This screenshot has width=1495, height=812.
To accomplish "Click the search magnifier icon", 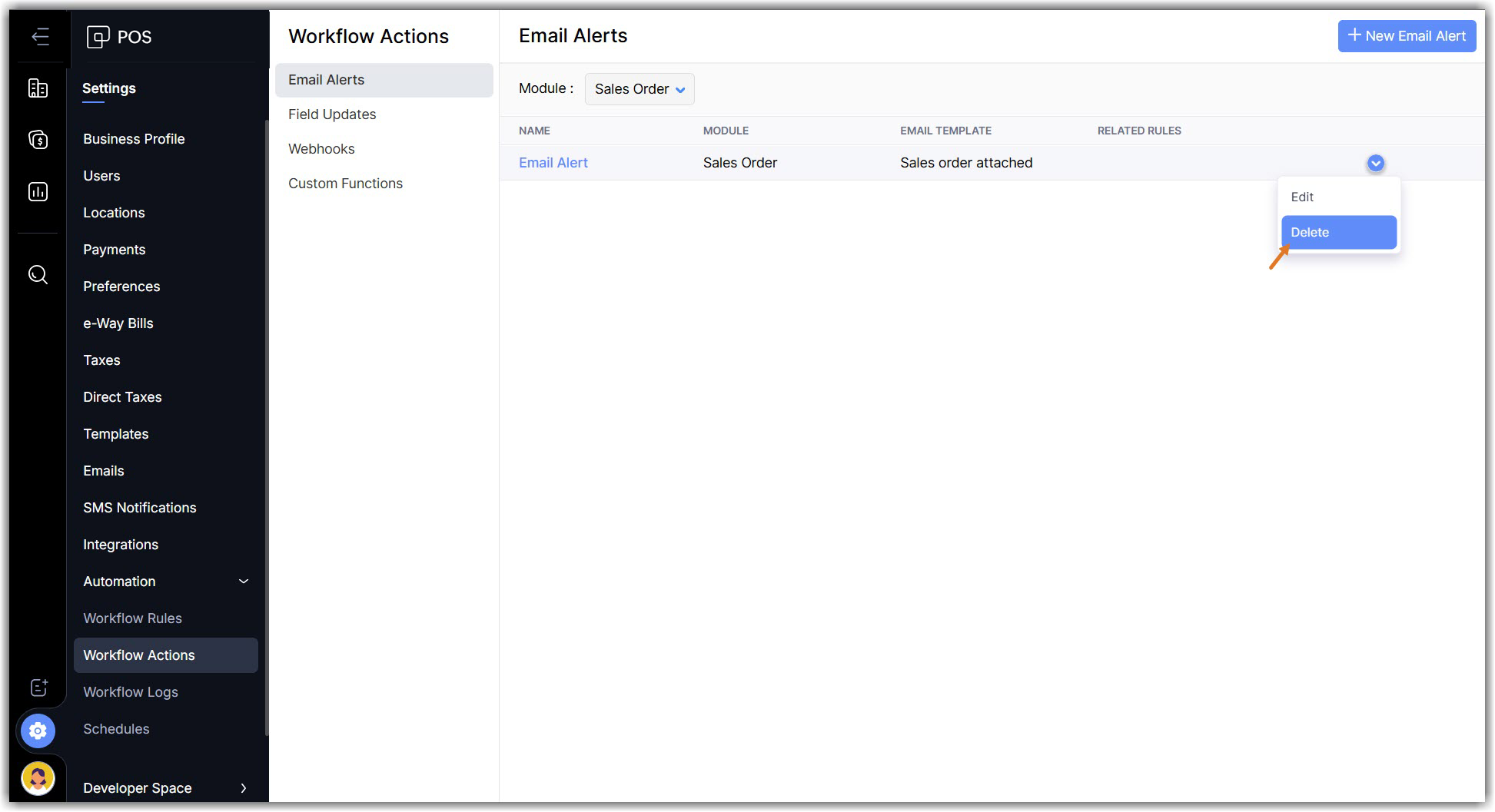I will 38,274.
